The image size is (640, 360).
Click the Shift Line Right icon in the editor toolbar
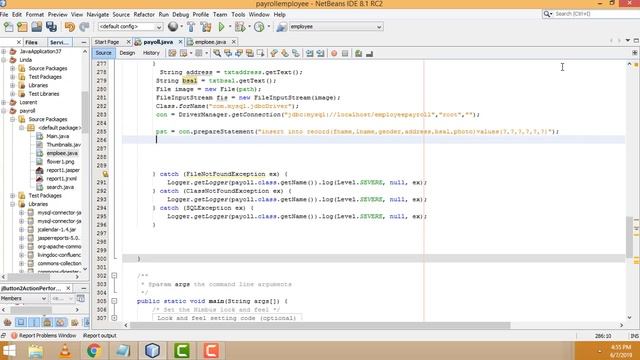point(320,53)
